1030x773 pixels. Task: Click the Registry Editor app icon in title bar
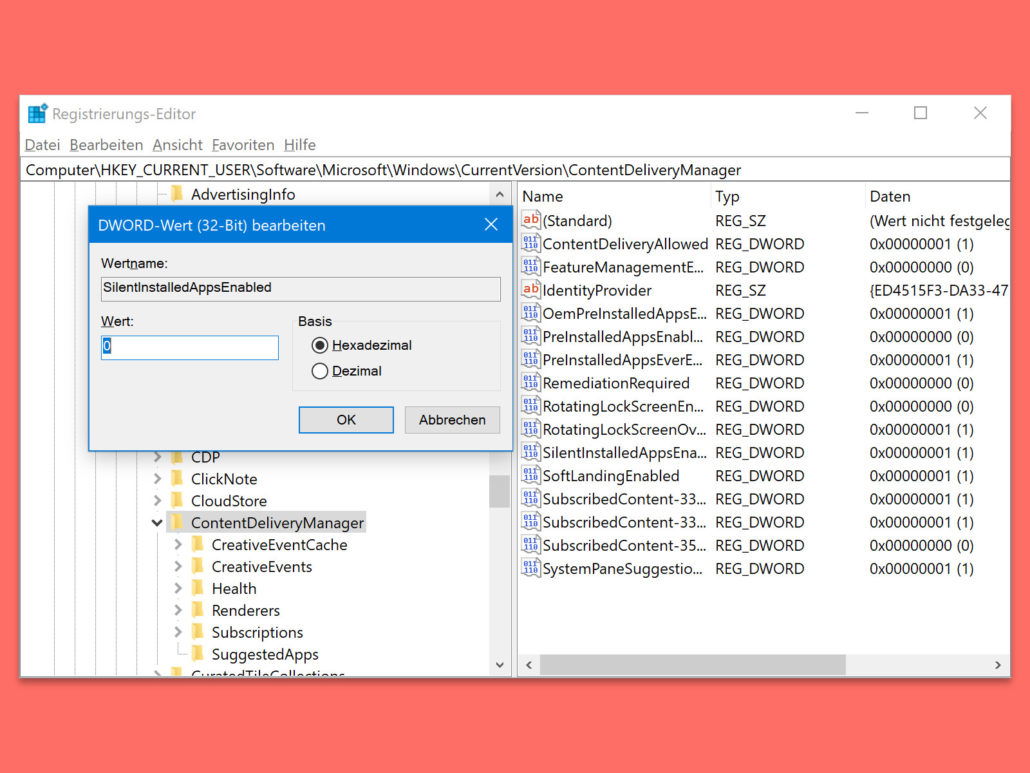(x=37, y=113)
